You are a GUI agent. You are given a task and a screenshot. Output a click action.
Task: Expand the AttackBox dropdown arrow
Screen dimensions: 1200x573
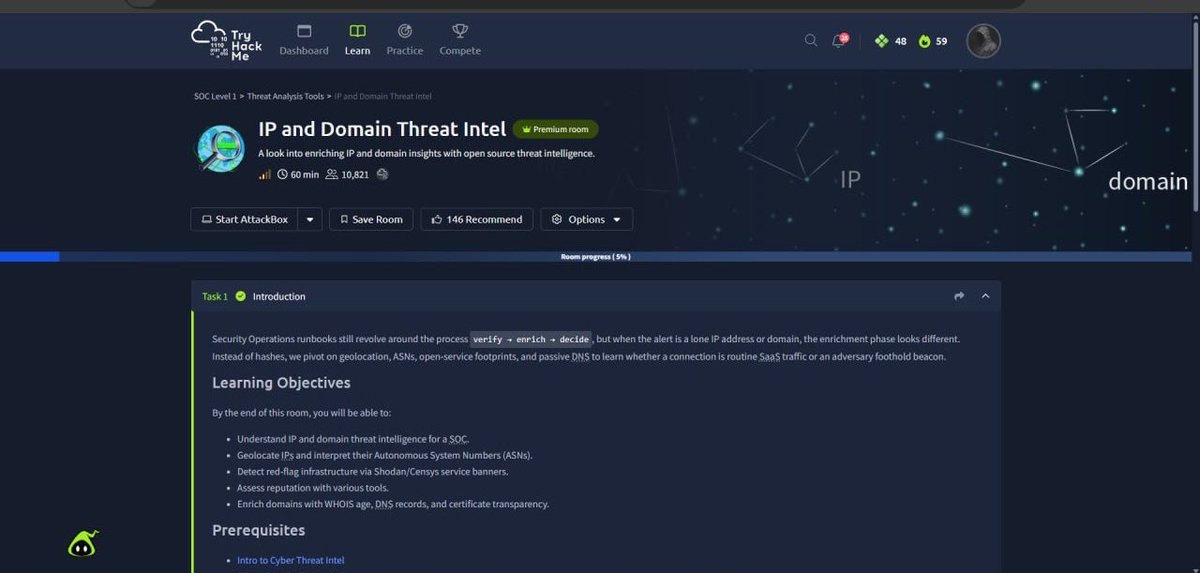point(310,219)
